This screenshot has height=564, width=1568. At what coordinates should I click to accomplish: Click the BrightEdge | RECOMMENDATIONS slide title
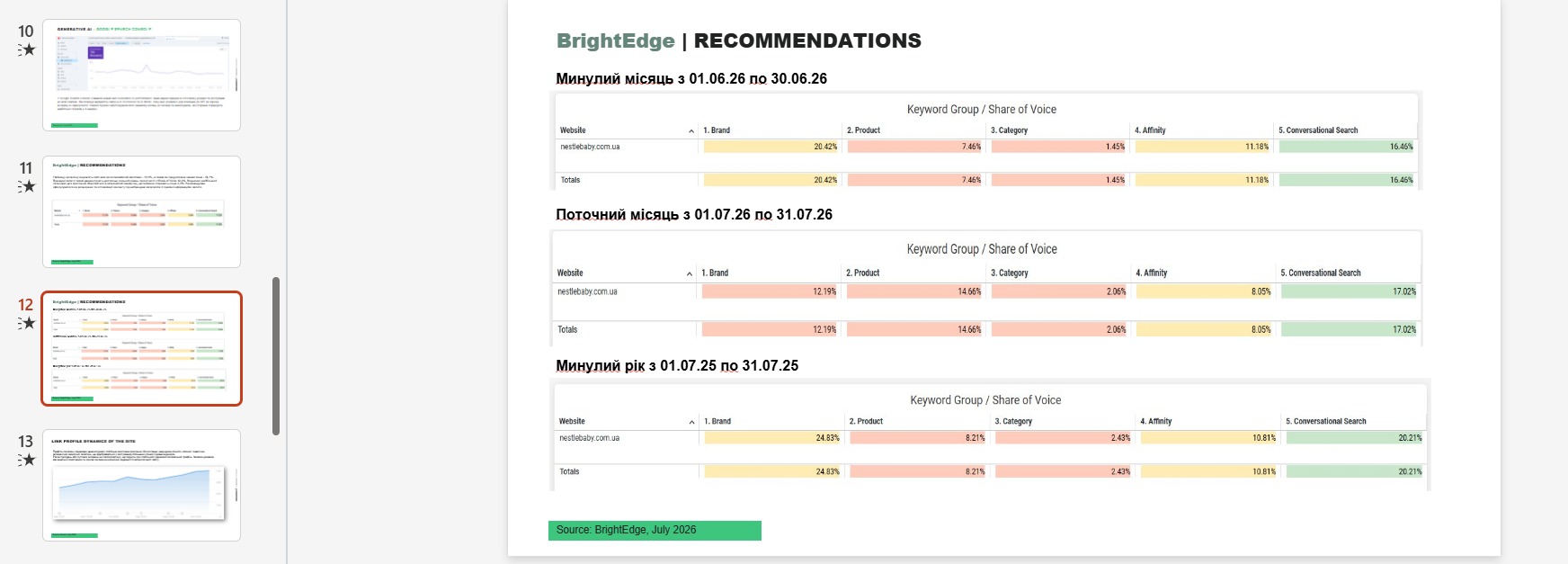click(739, 40)
